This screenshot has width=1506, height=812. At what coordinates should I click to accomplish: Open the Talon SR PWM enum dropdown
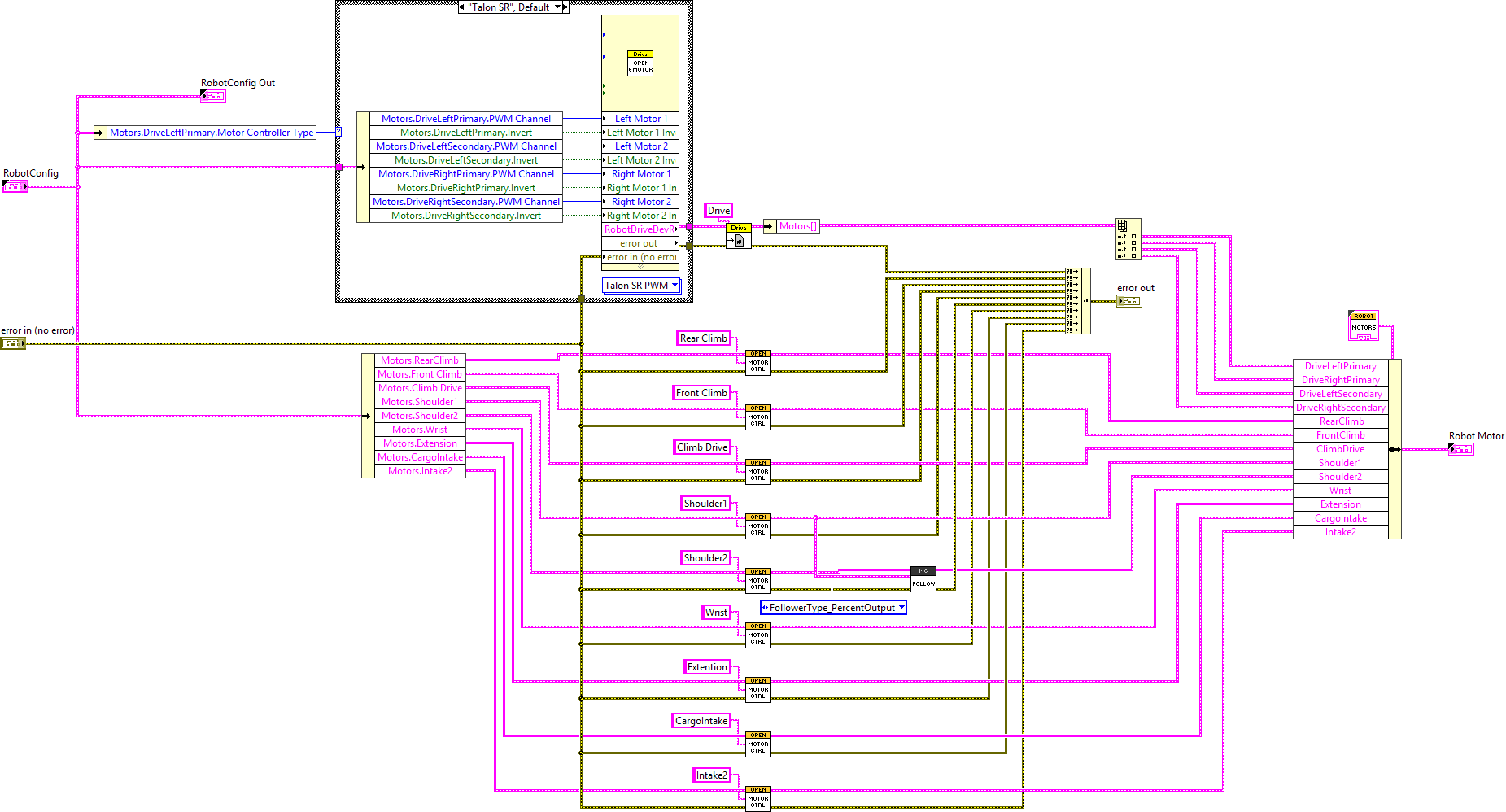pyautogui.click(x=674, y=286)
